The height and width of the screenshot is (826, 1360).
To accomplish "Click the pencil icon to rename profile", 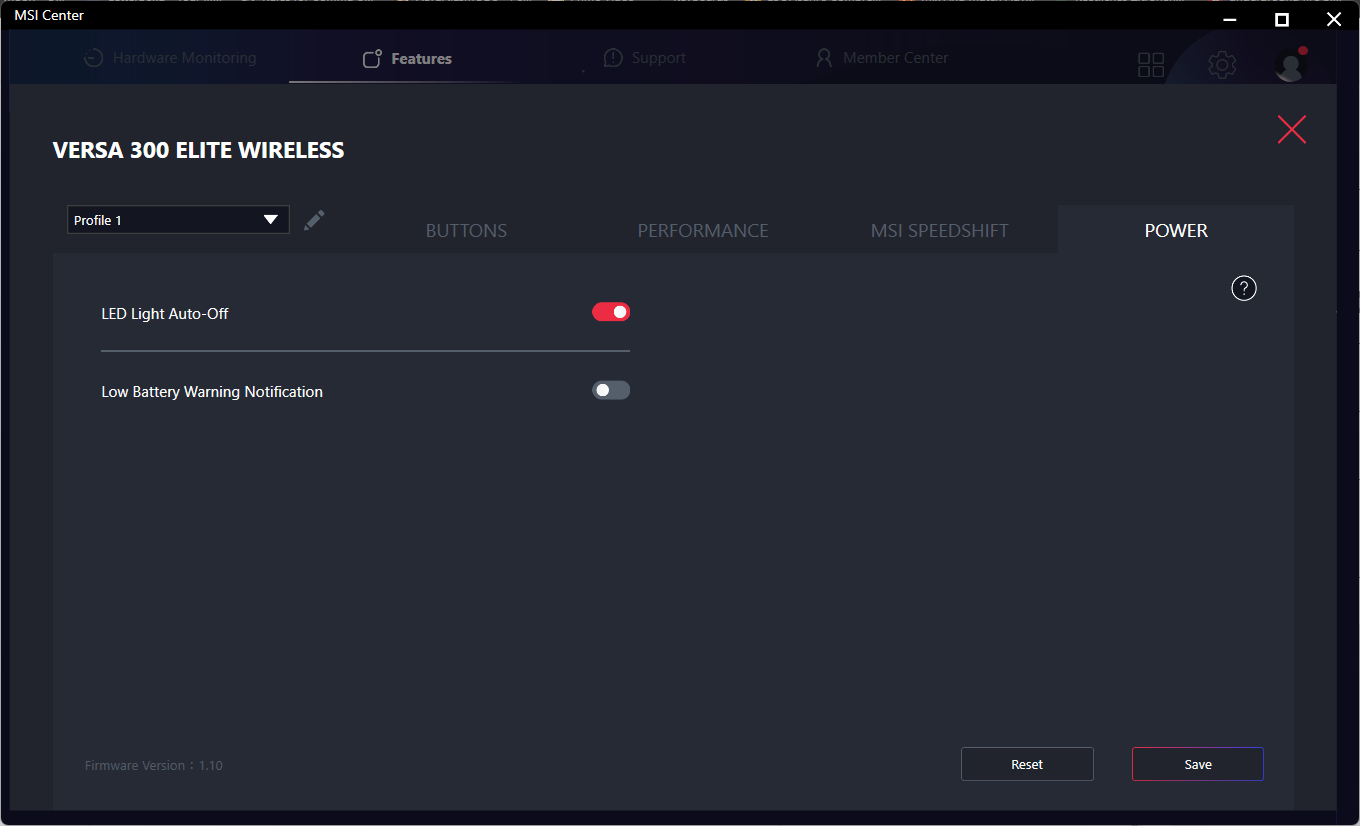I will [314, 220].
